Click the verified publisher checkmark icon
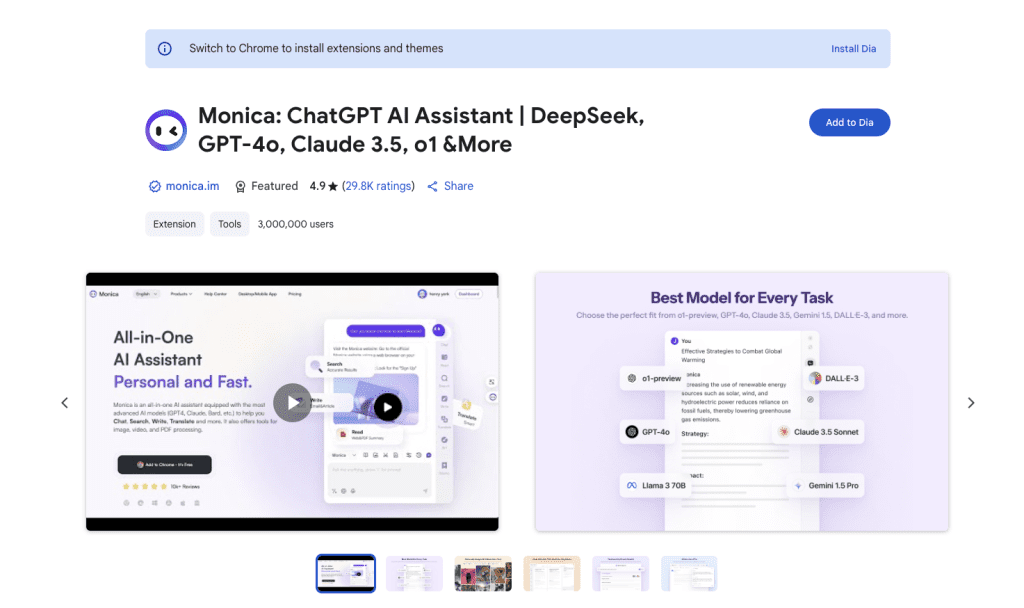 coord(155,185)
